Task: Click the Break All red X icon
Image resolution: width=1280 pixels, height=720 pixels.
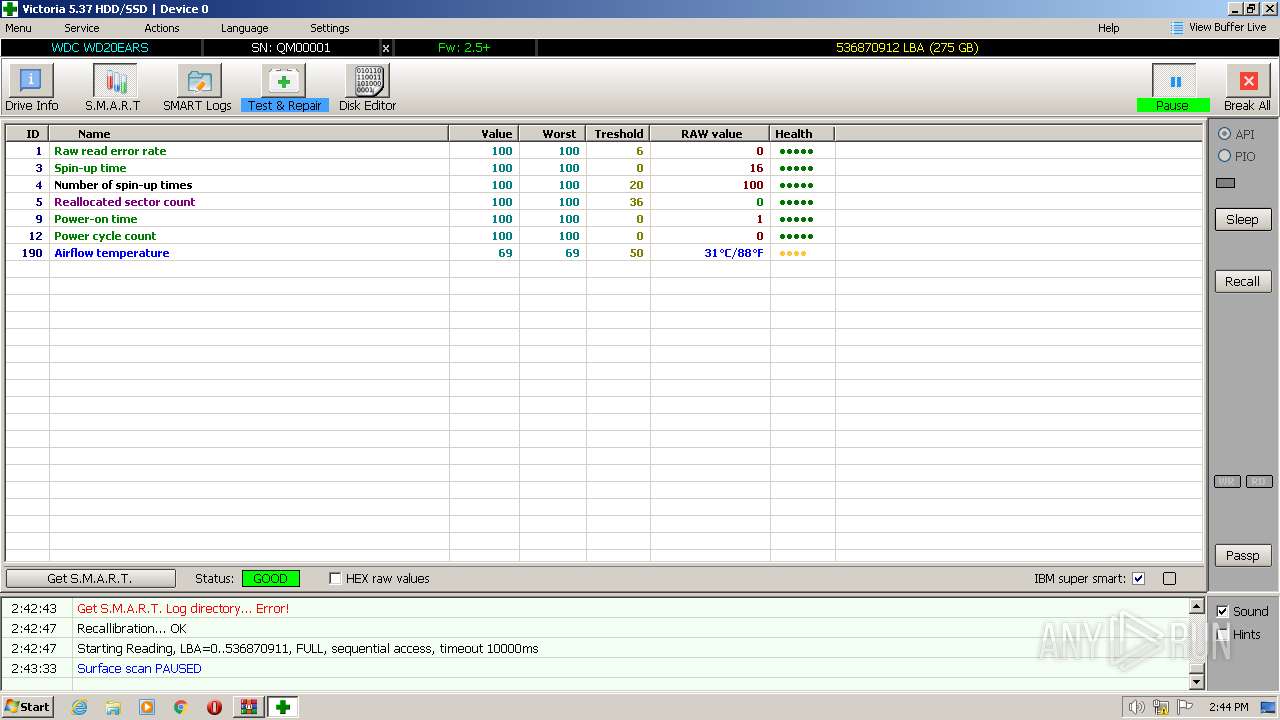Action: [1248, 81]
